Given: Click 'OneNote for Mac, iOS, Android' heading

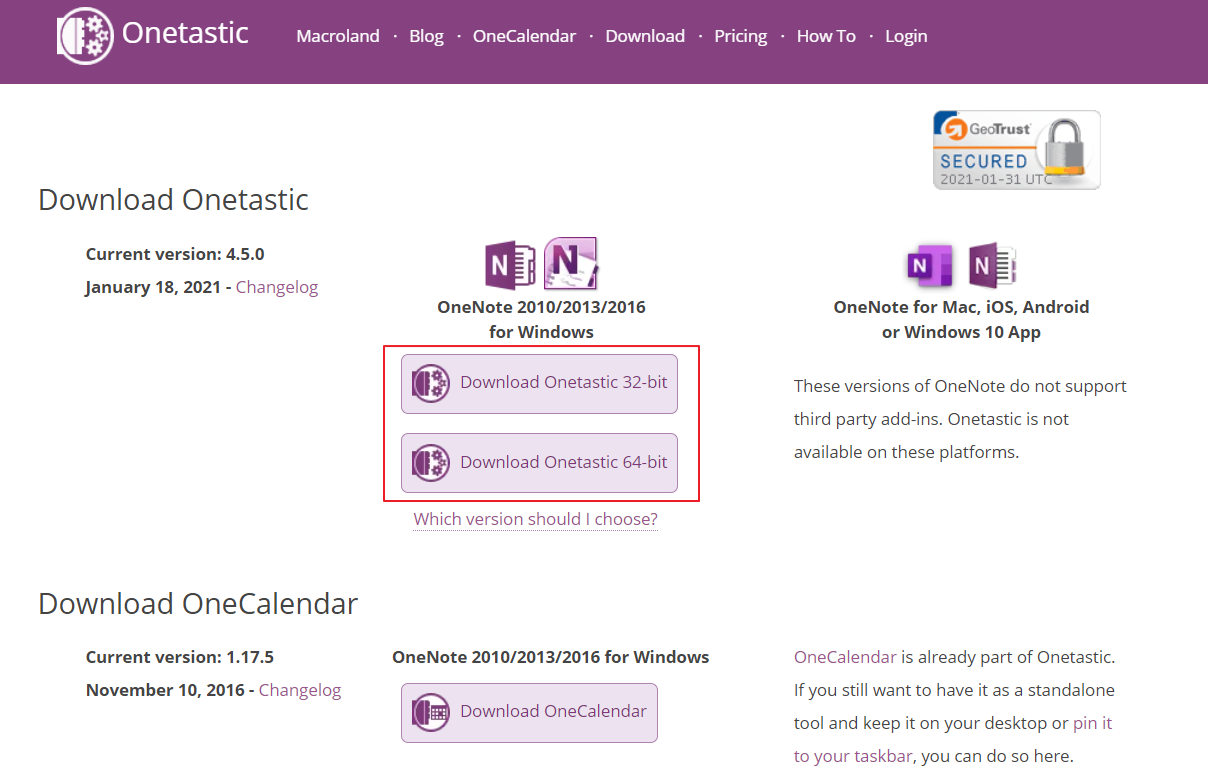Looking at the screenshot, I should pos(961,307).
